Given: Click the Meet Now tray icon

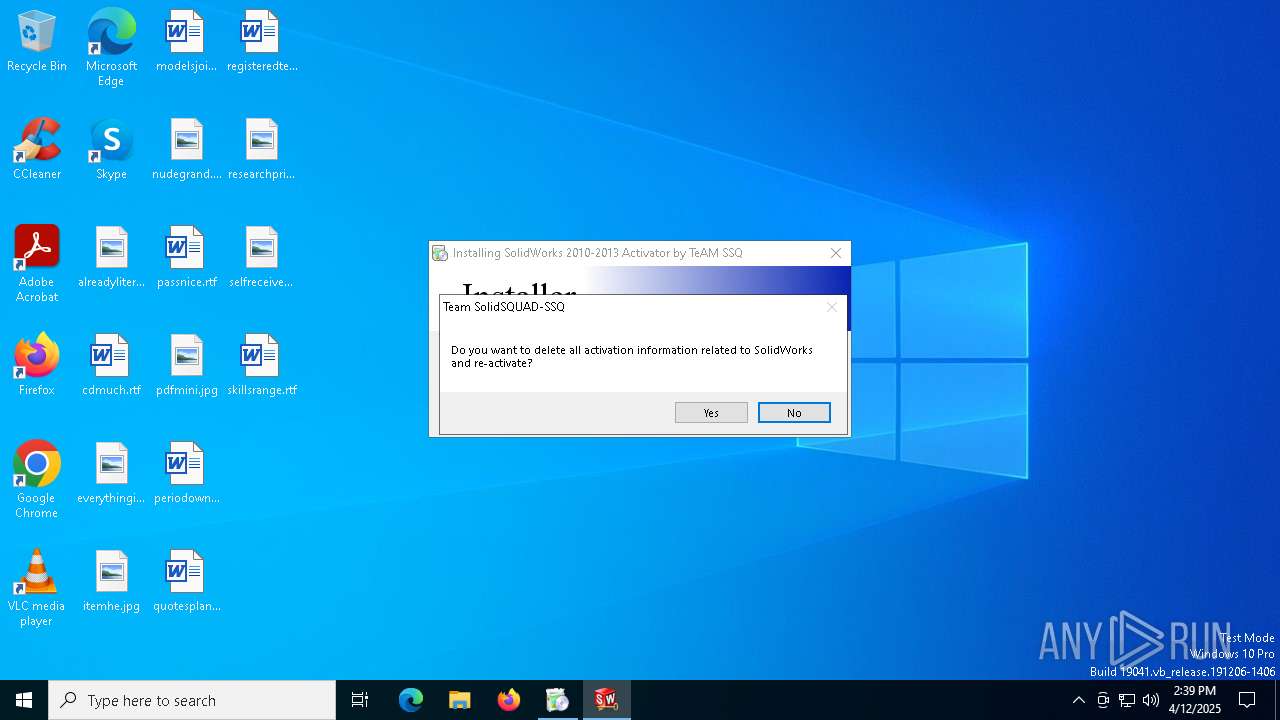Looking at the screenshot, I should click(1103, 700).
